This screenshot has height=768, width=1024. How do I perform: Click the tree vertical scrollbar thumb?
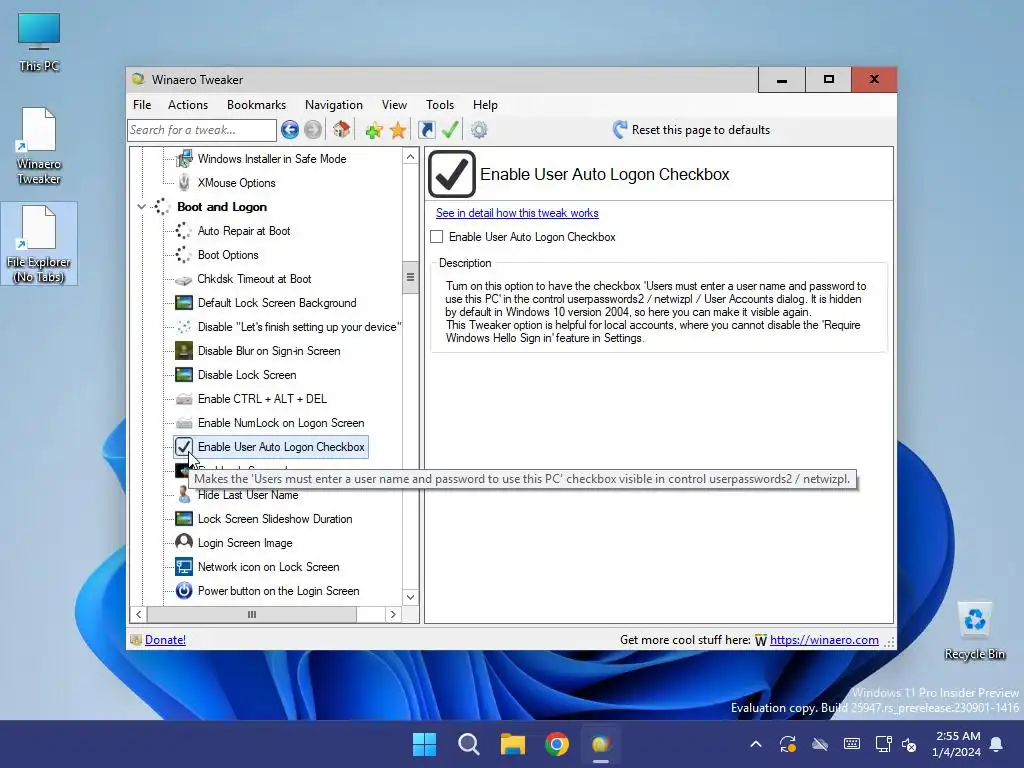[410, 277]
